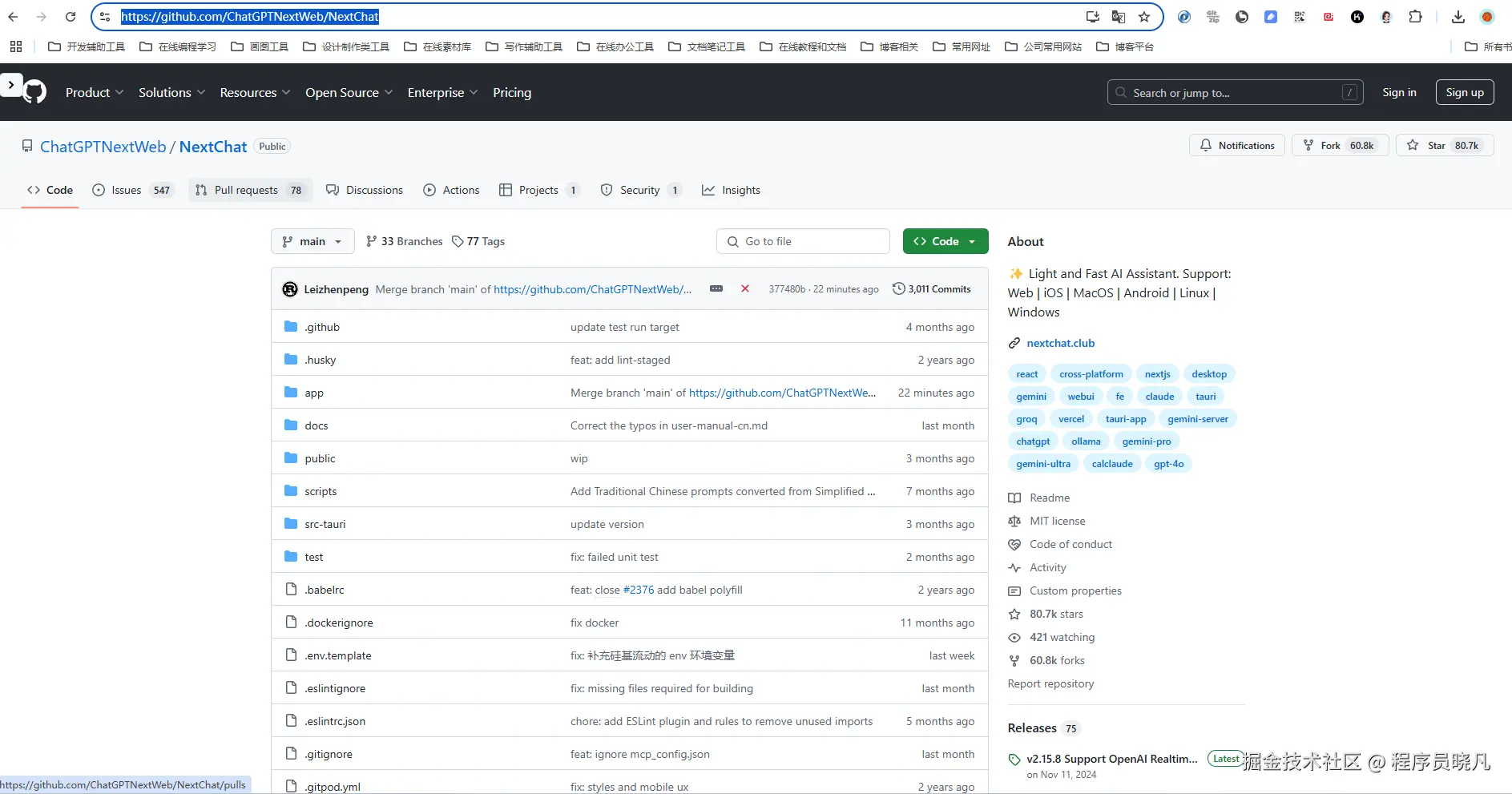
Task: Open the first bookmarks folder in the bar
Action: pyautogui.click(x=87, y=46)
